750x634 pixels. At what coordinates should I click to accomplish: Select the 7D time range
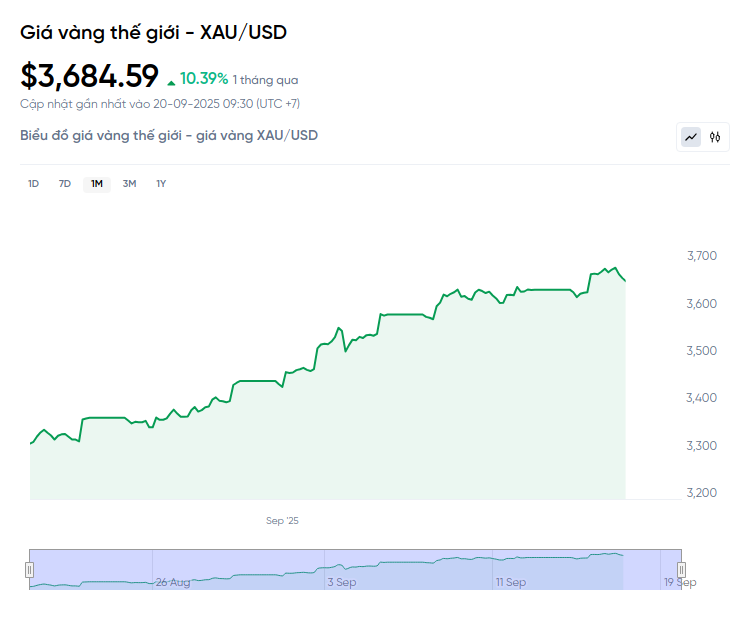(65, 183)
